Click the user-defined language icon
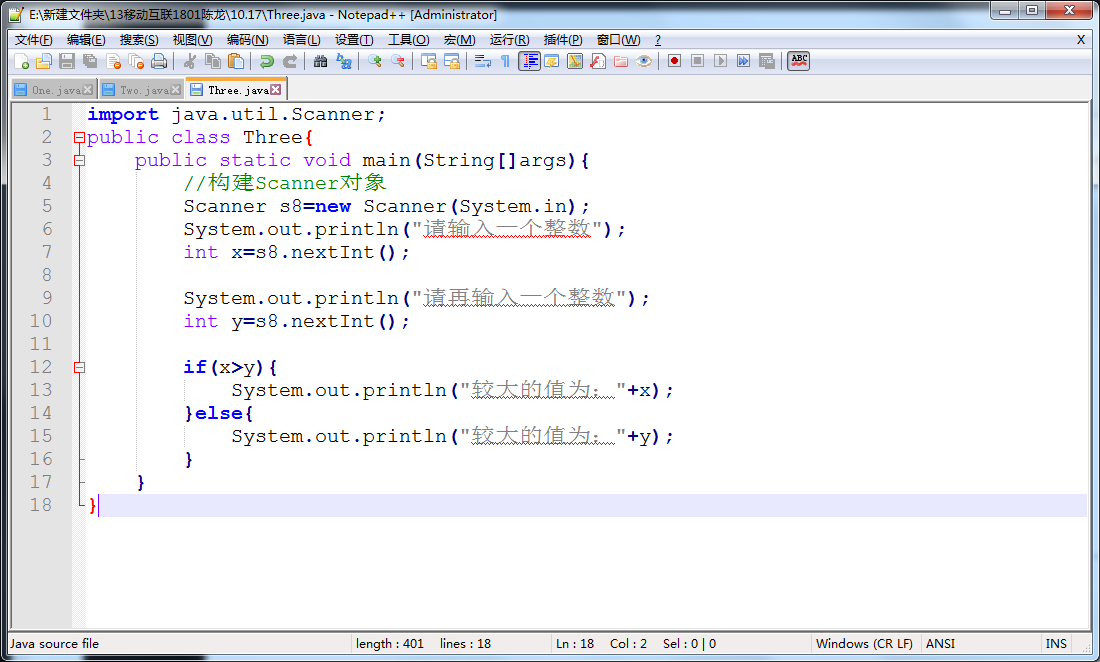This screenshot has width=1100, height=662. pyautogui.click(x=552, y=62)
